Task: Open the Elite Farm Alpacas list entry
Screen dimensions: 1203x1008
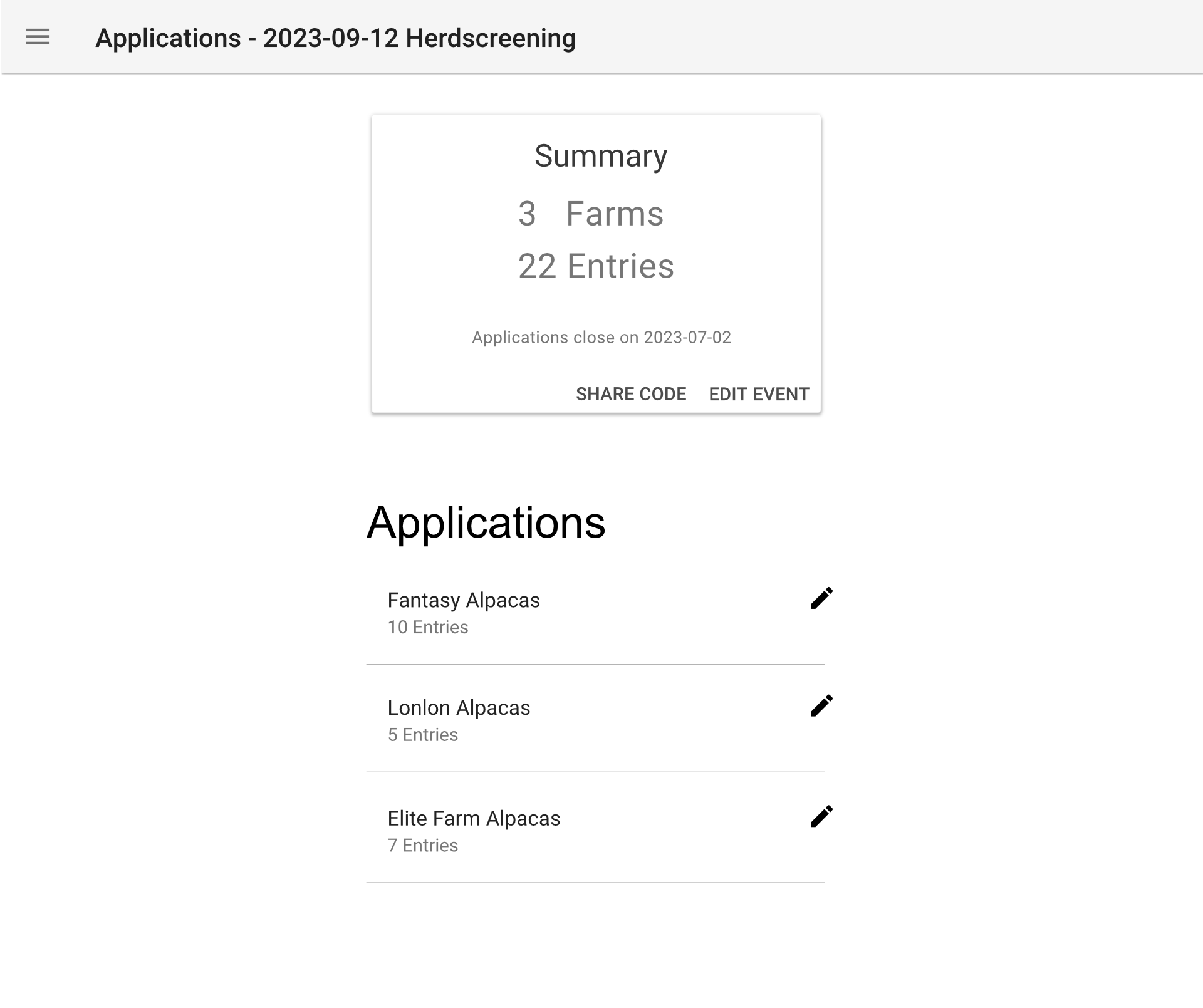Action: [595, 829]
